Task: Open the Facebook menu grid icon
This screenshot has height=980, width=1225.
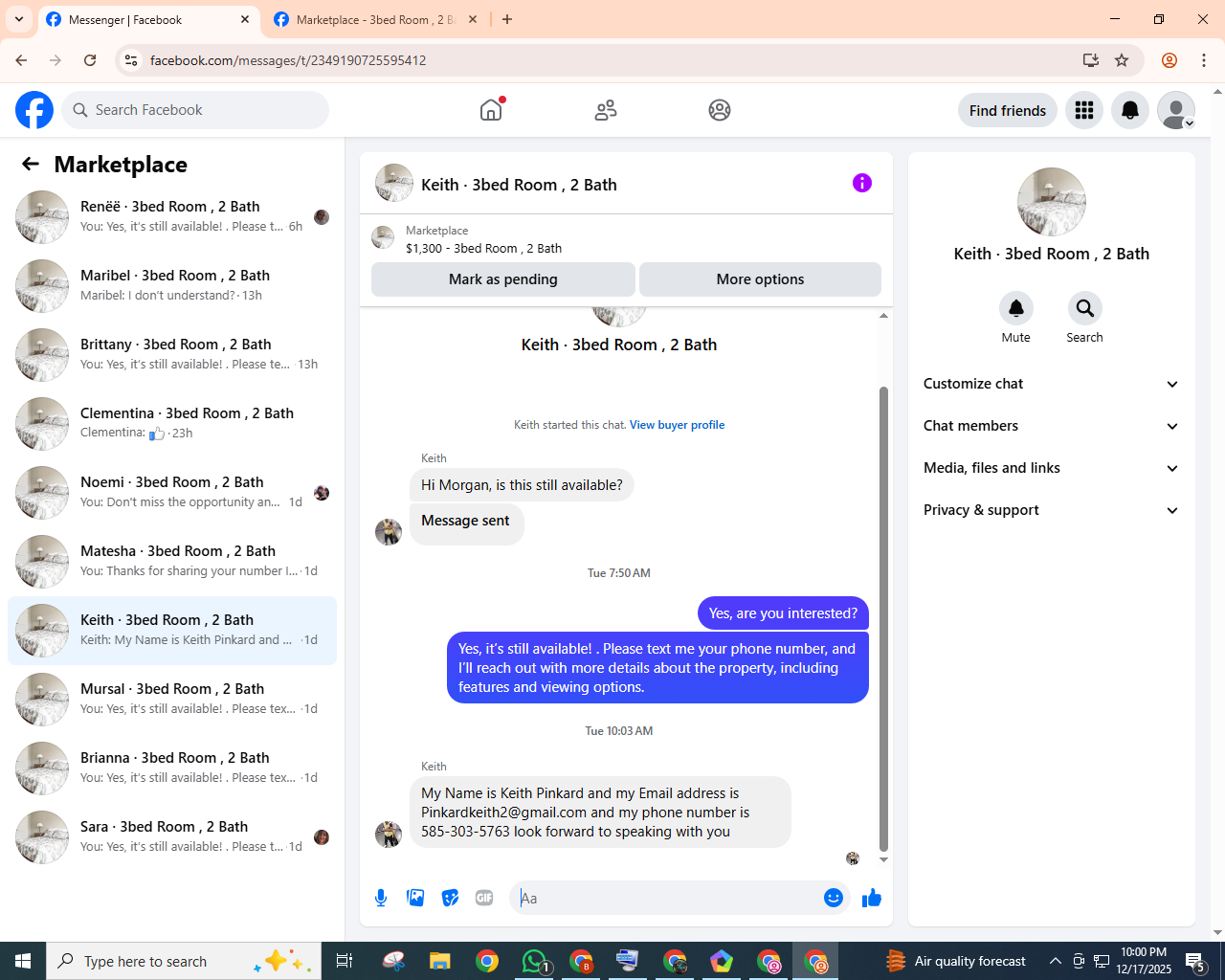Action: (1084, 111)
